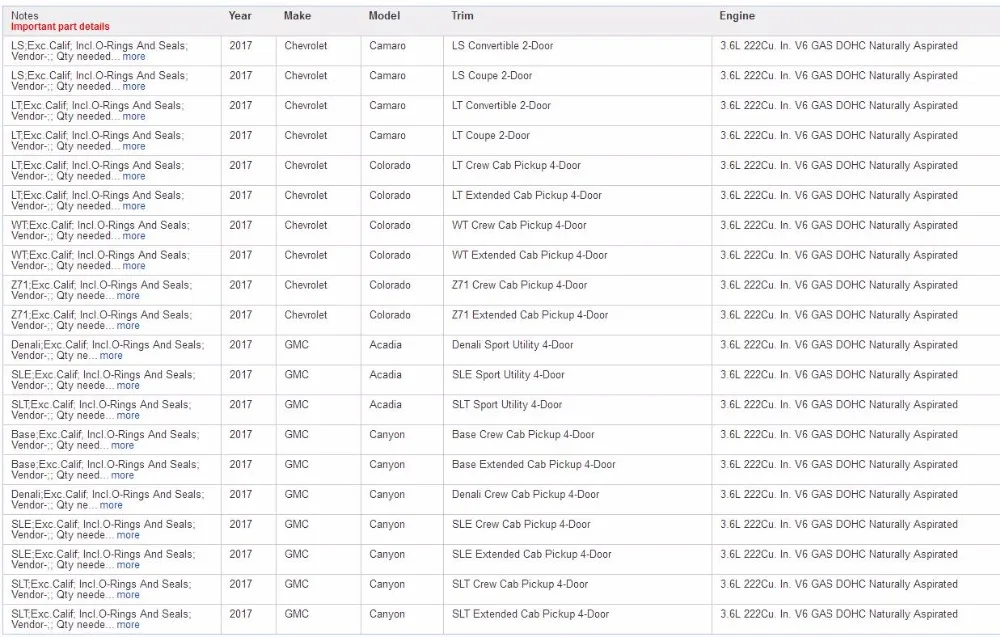
Task: Show more notes for WT Extended Cab Pickup row
Action: (x=134, y=267)
